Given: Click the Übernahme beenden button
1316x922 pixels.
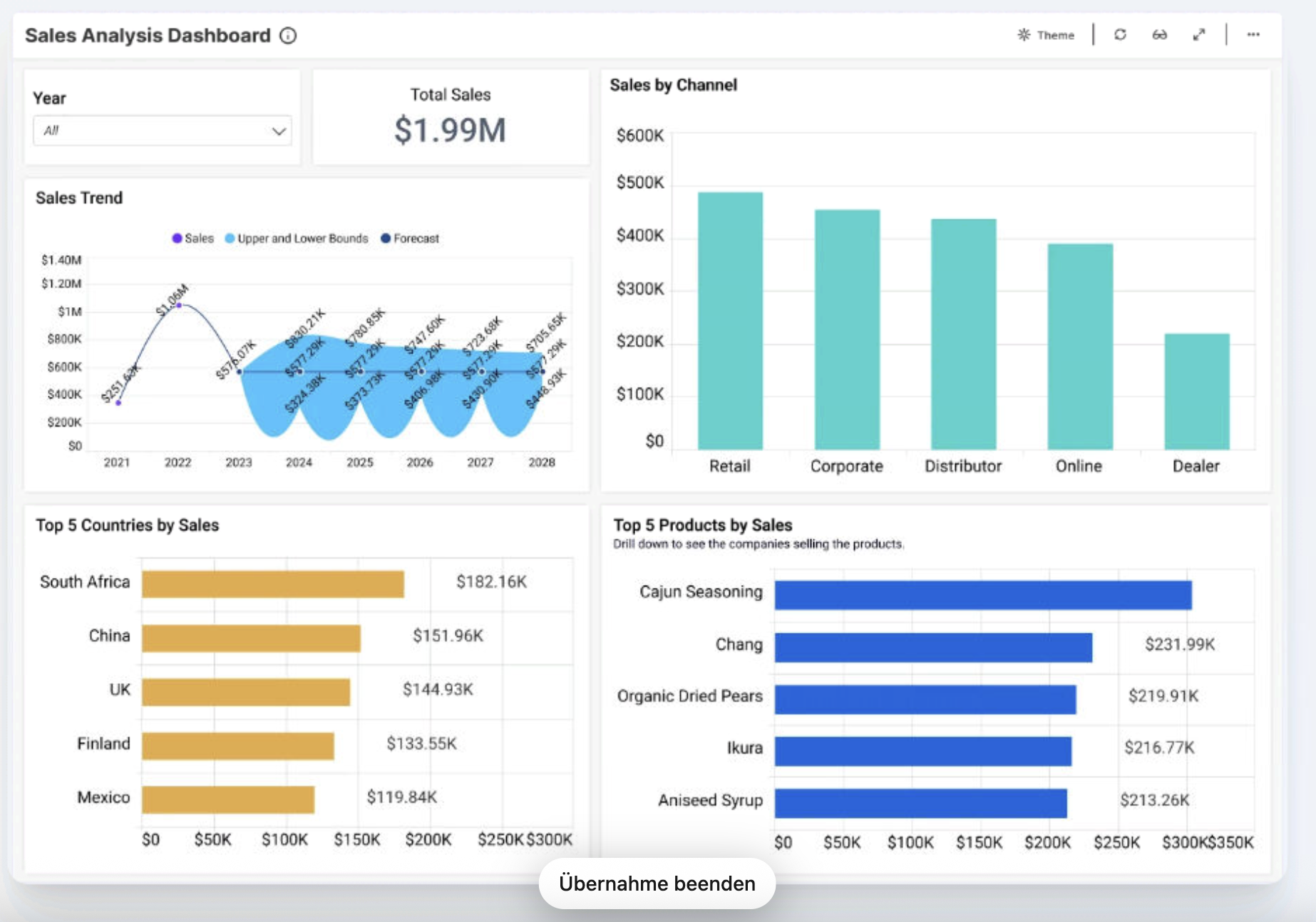Looking at the screenshot, I should coord(657,884).
